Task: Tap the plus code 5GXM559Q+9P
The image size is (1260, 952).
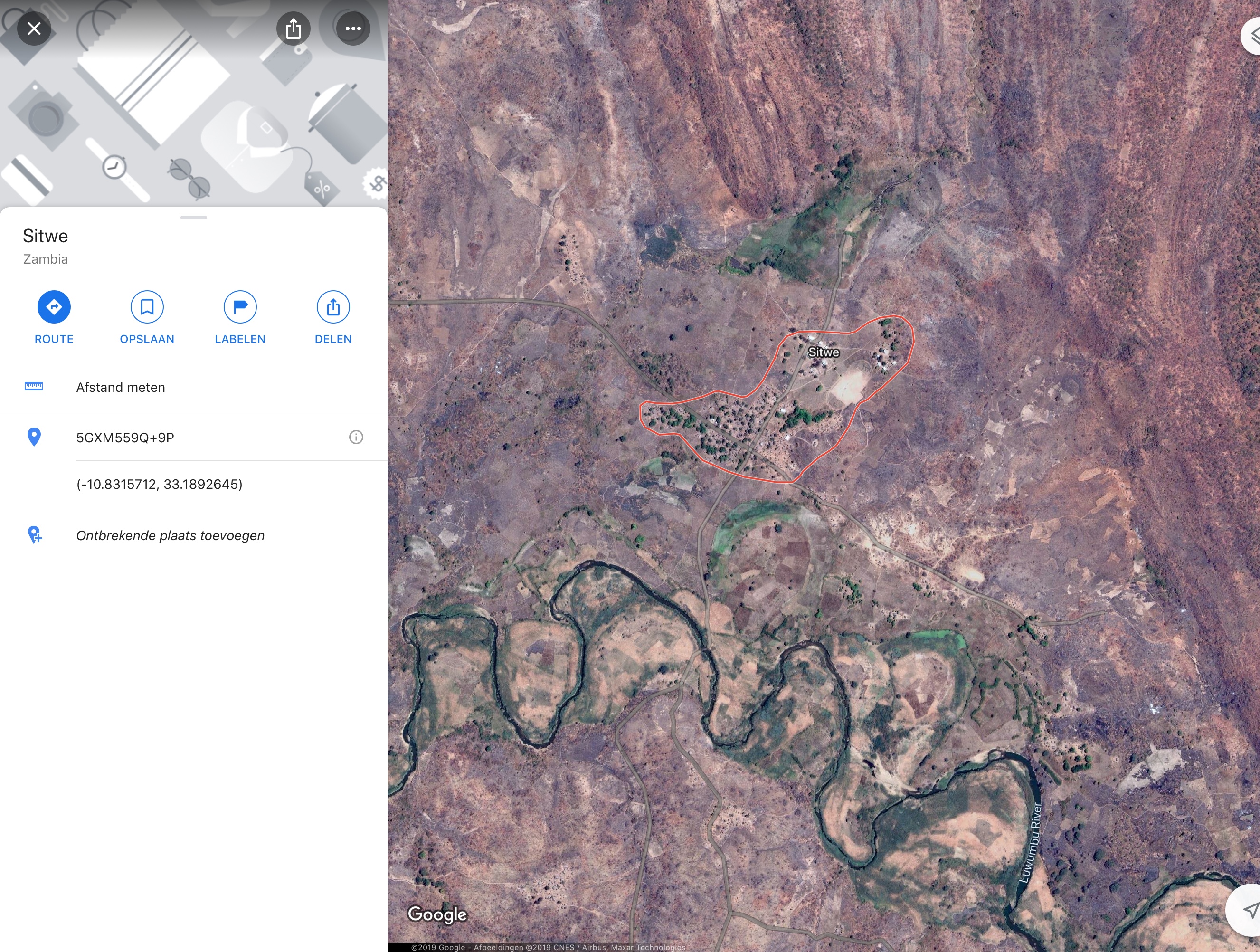Action: (x=125, y=438)
